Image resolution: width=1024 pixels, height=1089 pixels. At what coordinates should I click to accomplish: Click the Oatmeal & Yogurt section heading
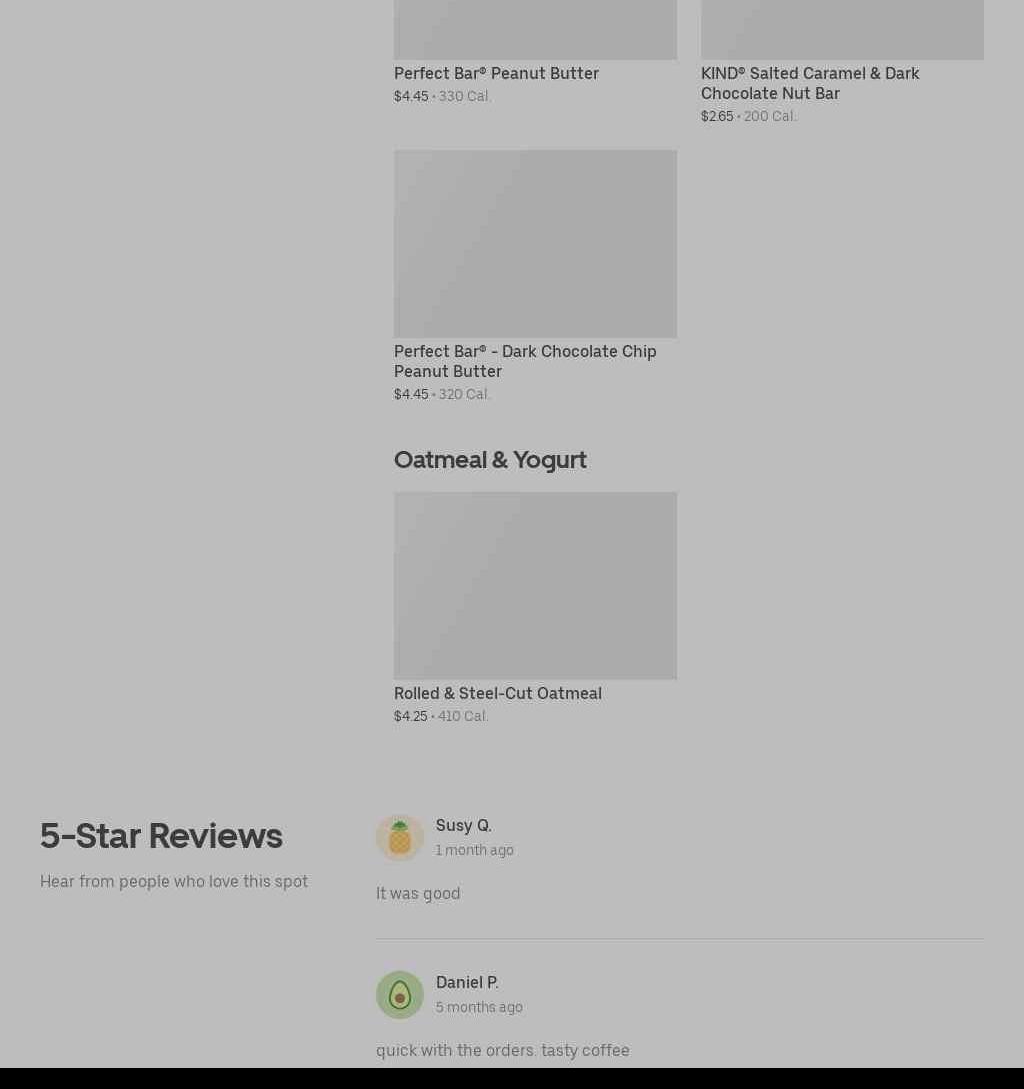coord(490,460)
